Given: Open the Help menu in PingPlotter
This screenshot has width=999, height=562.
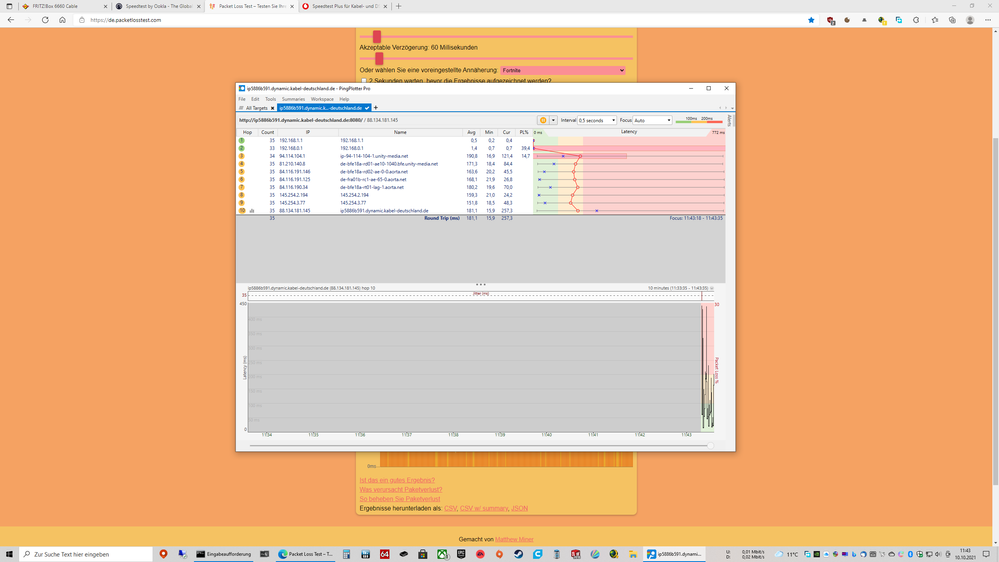Looking at the screenshot, I should coord(344,99).
